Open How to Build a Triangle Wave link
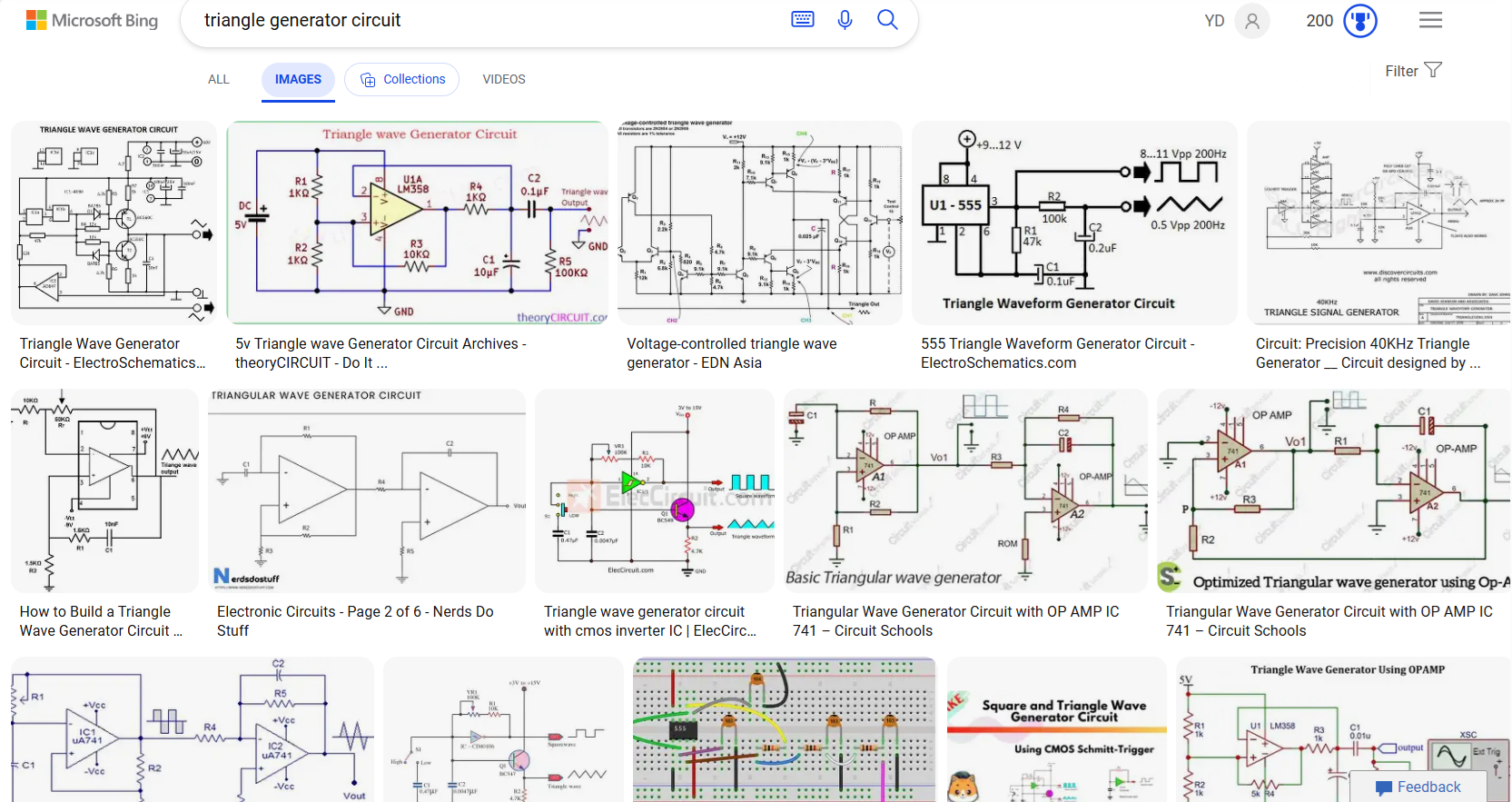1512x802 pixels. pos(101,621)
